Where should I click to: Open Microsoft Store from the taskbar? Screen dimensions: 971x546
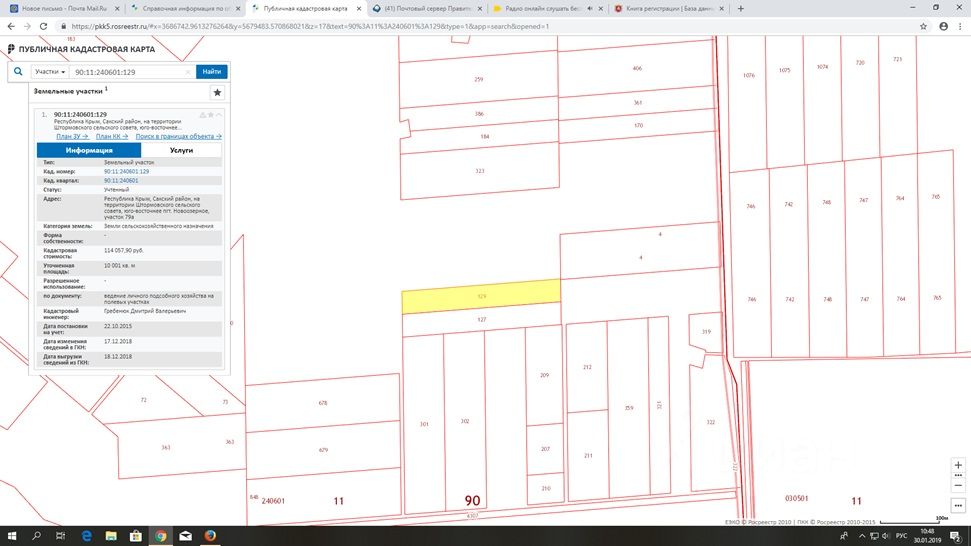(x=136, y=536)
